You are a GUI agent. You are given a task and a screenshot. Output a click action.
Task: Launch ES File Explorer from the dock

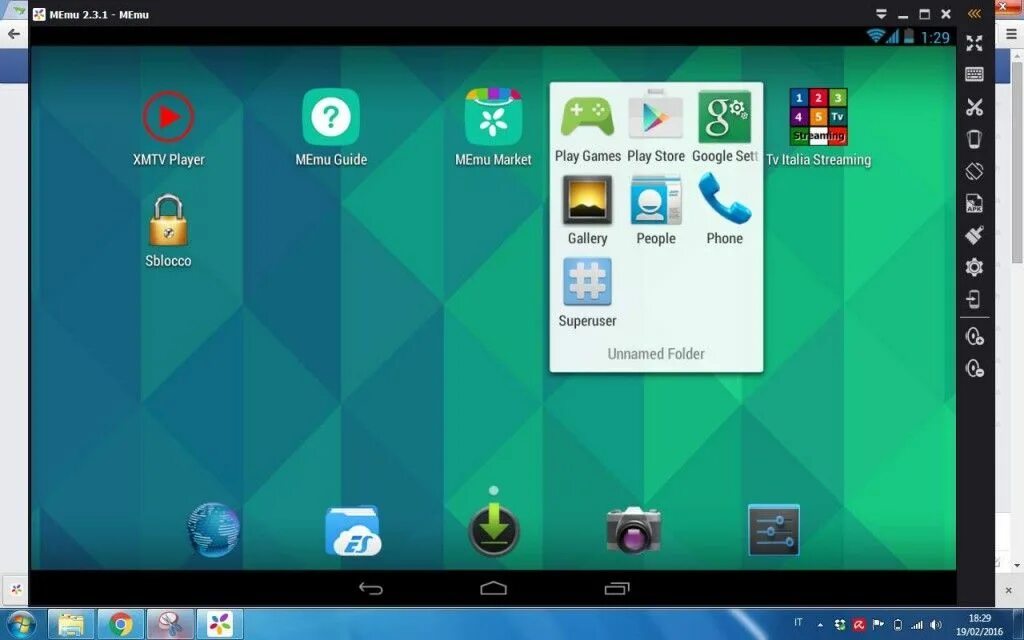pos(353,530)
